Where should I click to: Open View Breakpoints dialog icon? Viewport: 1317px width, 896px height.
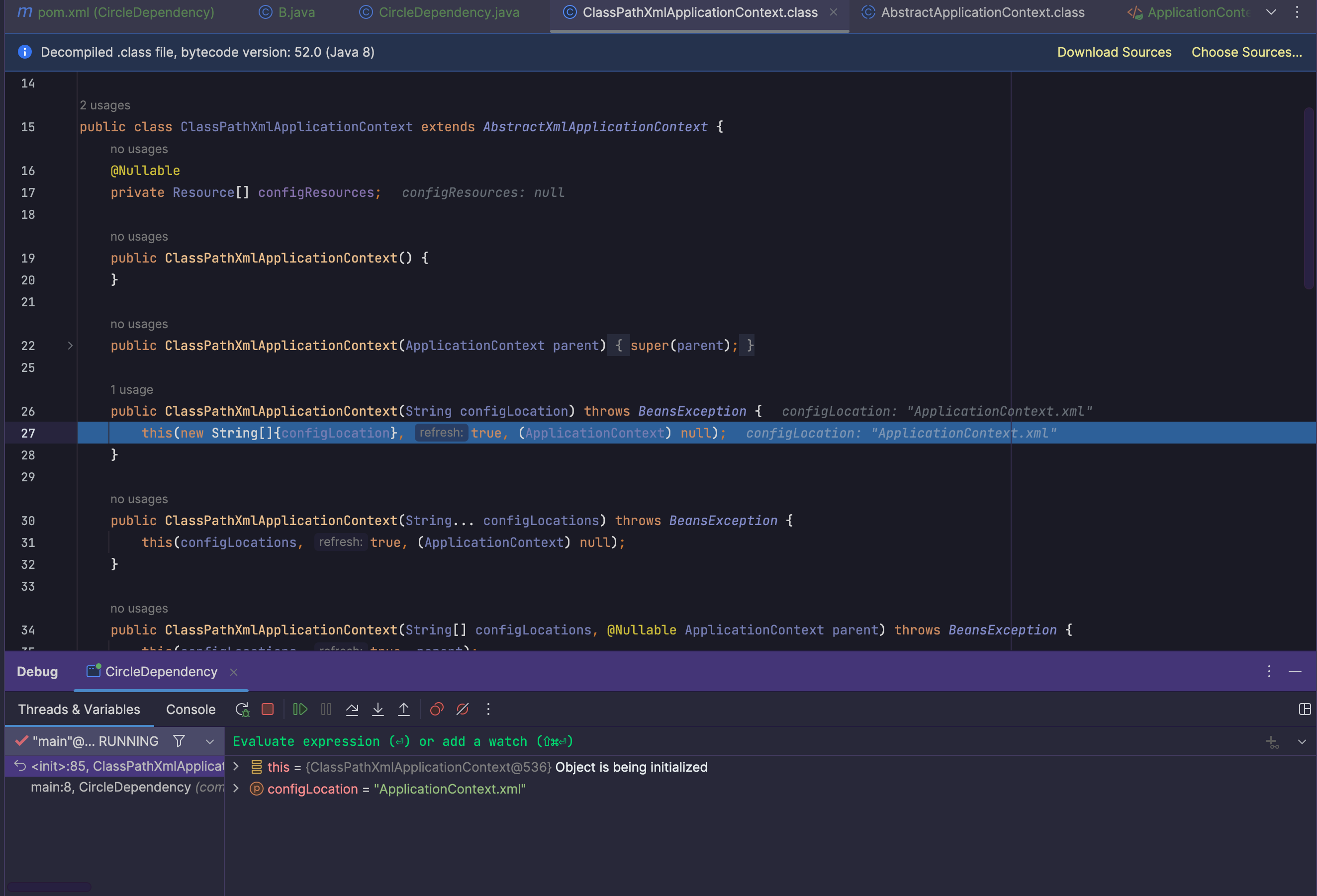[436, 709]
